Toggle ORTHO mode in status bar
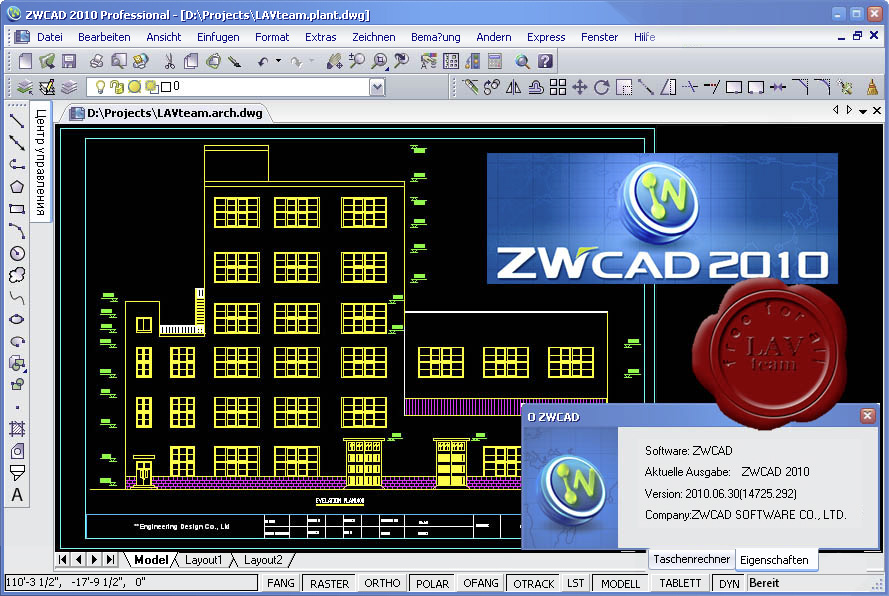The height and width of the screenshot is (596, 889). (x=382, y=583)
